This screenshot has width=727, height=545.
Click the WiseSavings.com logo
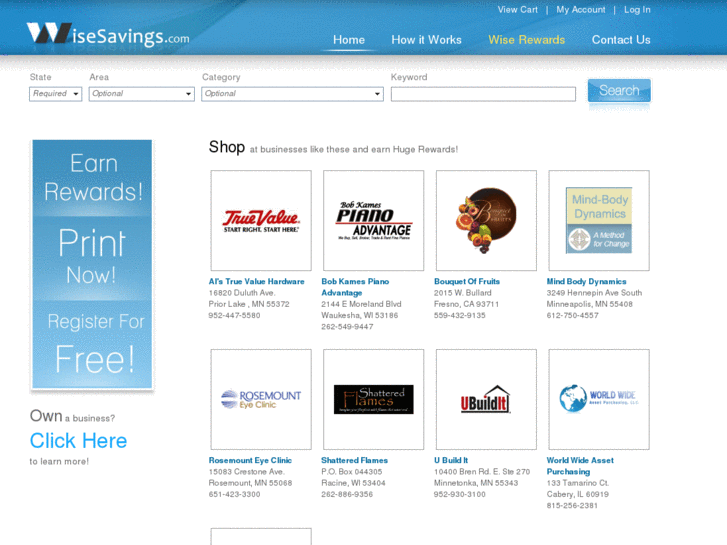tap(108, 35)
